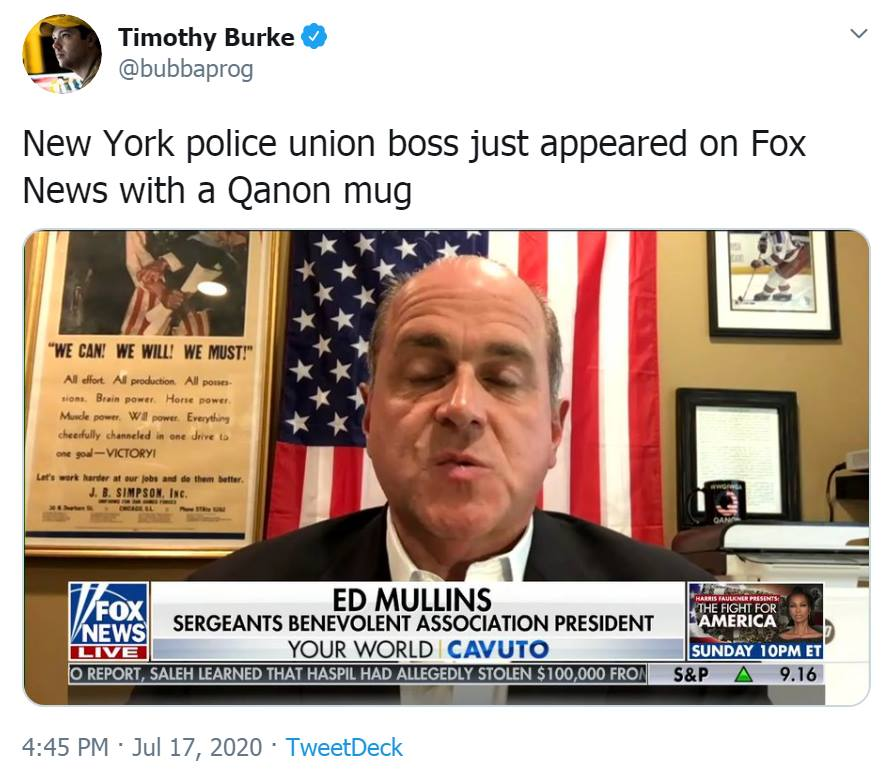Click the TweetDeck source link
The image size is (887, 779).
pos(344,747)
